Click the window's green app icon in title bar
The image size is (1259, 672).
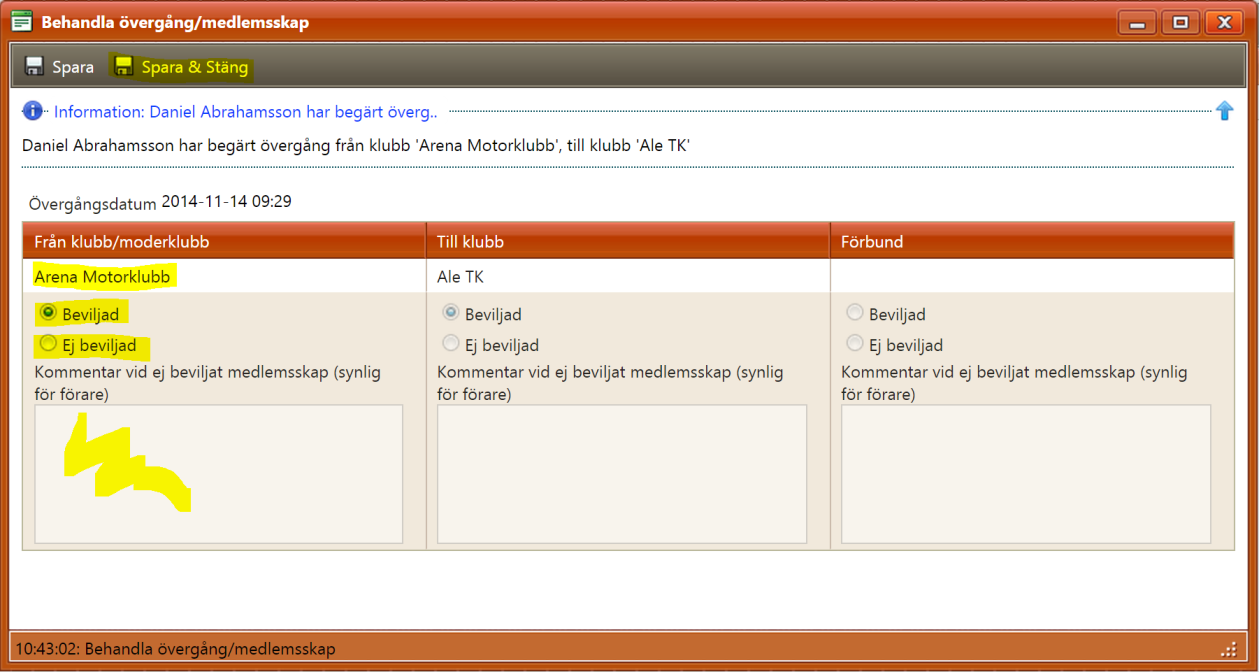tap(21, 21)
